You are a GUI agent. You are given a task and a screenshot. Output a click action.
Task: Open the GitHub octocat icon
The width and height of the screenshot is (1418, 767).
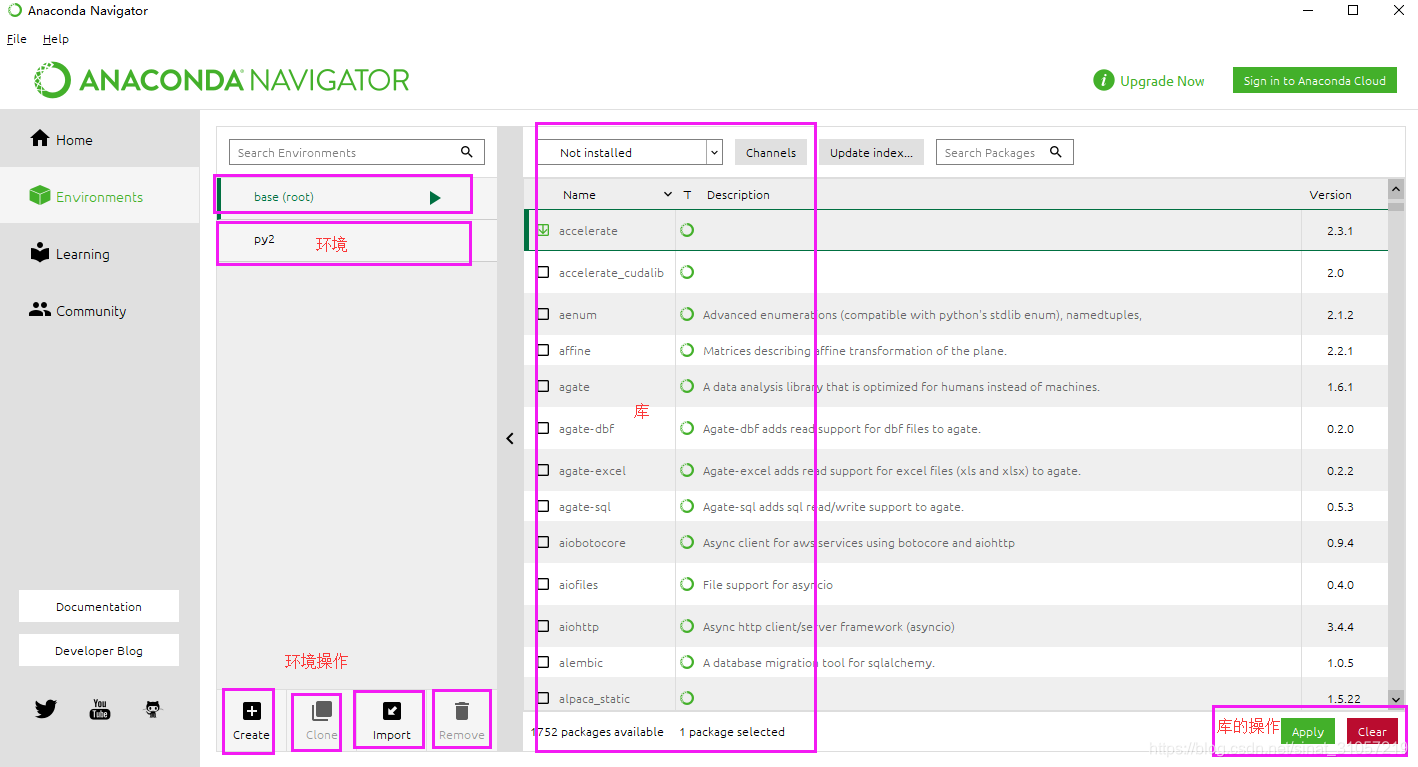point(153,709)
